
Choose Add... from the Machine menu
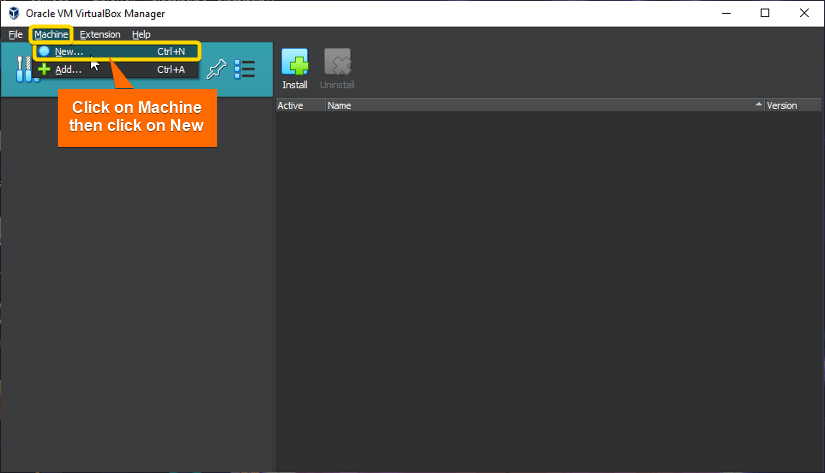tap(117, 69)
